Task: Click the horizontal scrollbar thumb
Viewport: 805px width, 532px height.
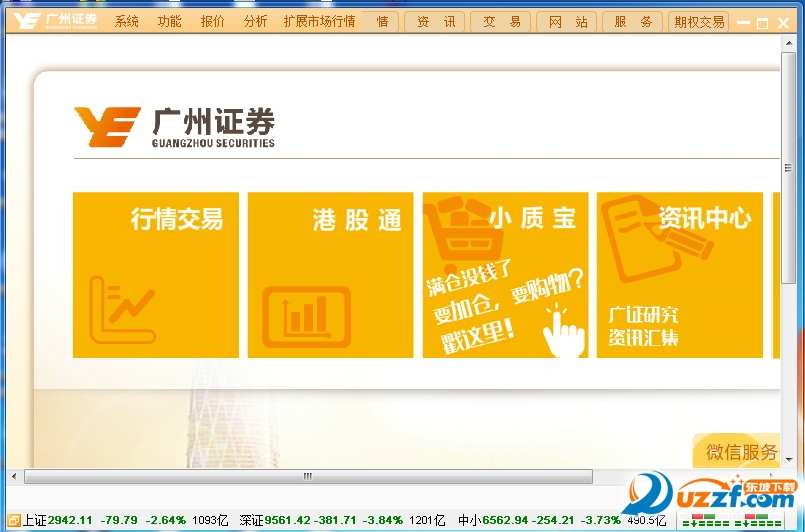Action: (308, 476)
